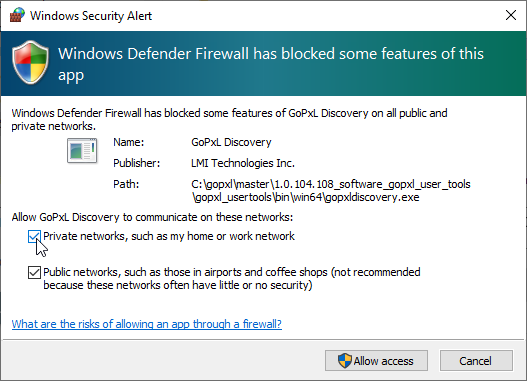The height and width of the screenshot is (381, 527).
Task: Click the blocked features banner heading
Action: pos(271,64)
